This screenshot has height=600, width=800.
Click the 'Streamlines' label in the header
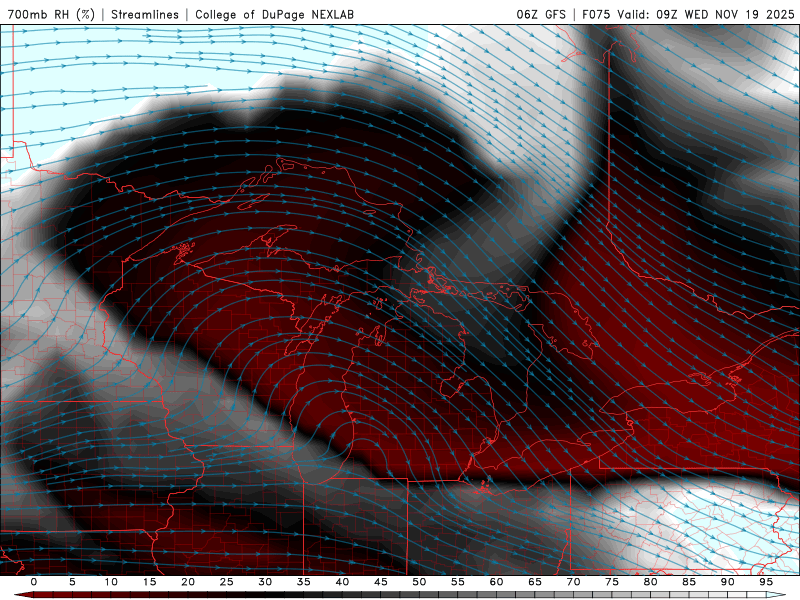pyautogui.click(x=145, y=14)
